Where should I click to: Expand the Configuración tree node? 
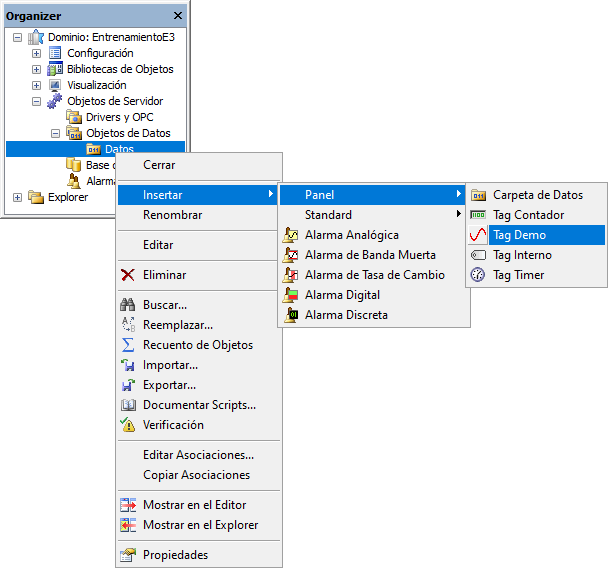pos(36,53)
